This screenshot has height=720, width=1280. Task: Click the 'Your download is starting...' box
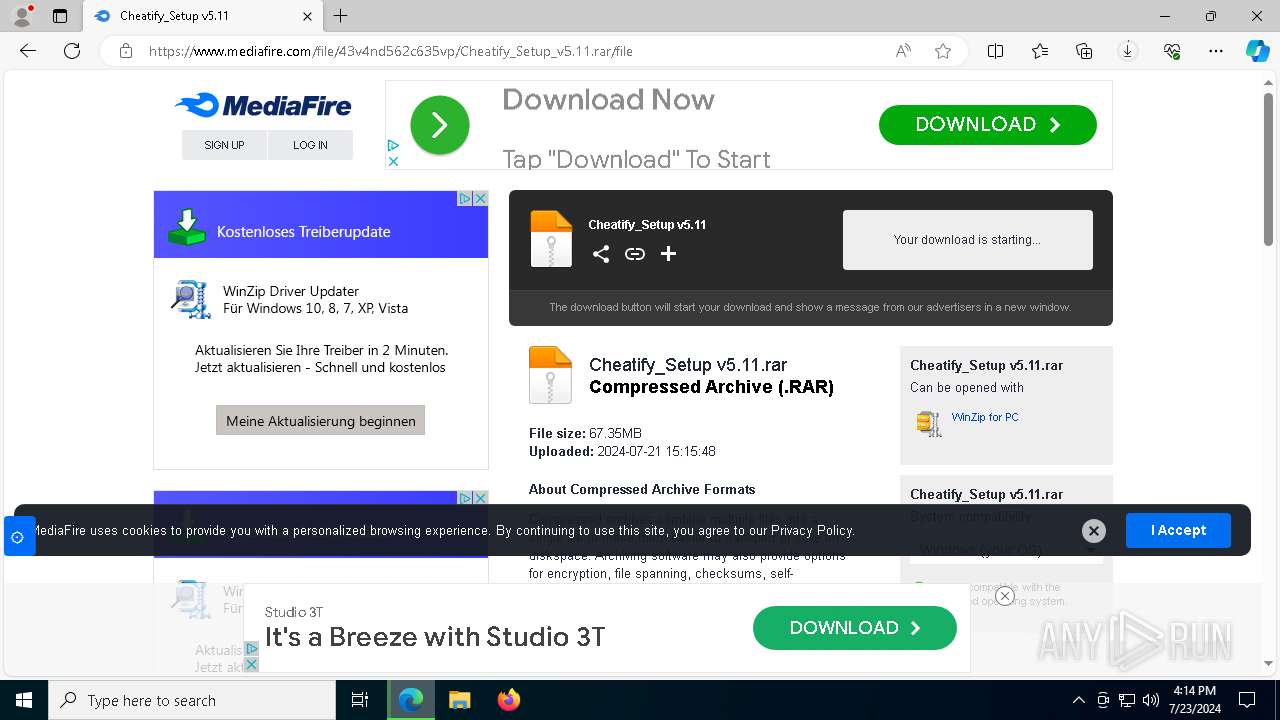click(967, 240)
